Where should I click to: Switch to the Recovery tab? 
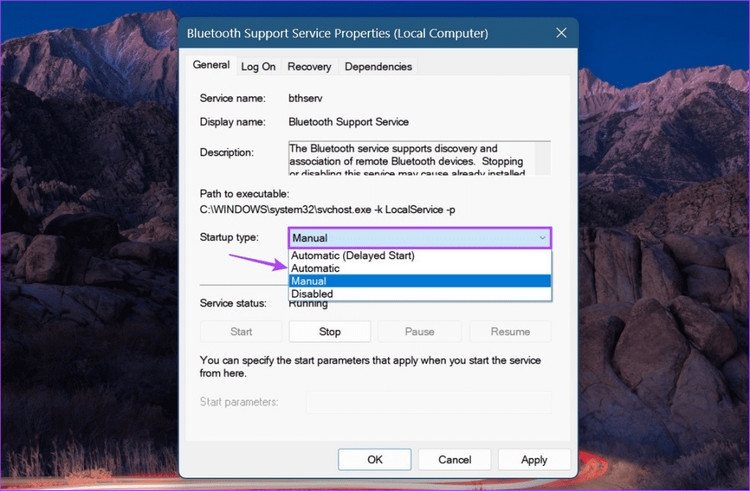click(x=309, y=67)
